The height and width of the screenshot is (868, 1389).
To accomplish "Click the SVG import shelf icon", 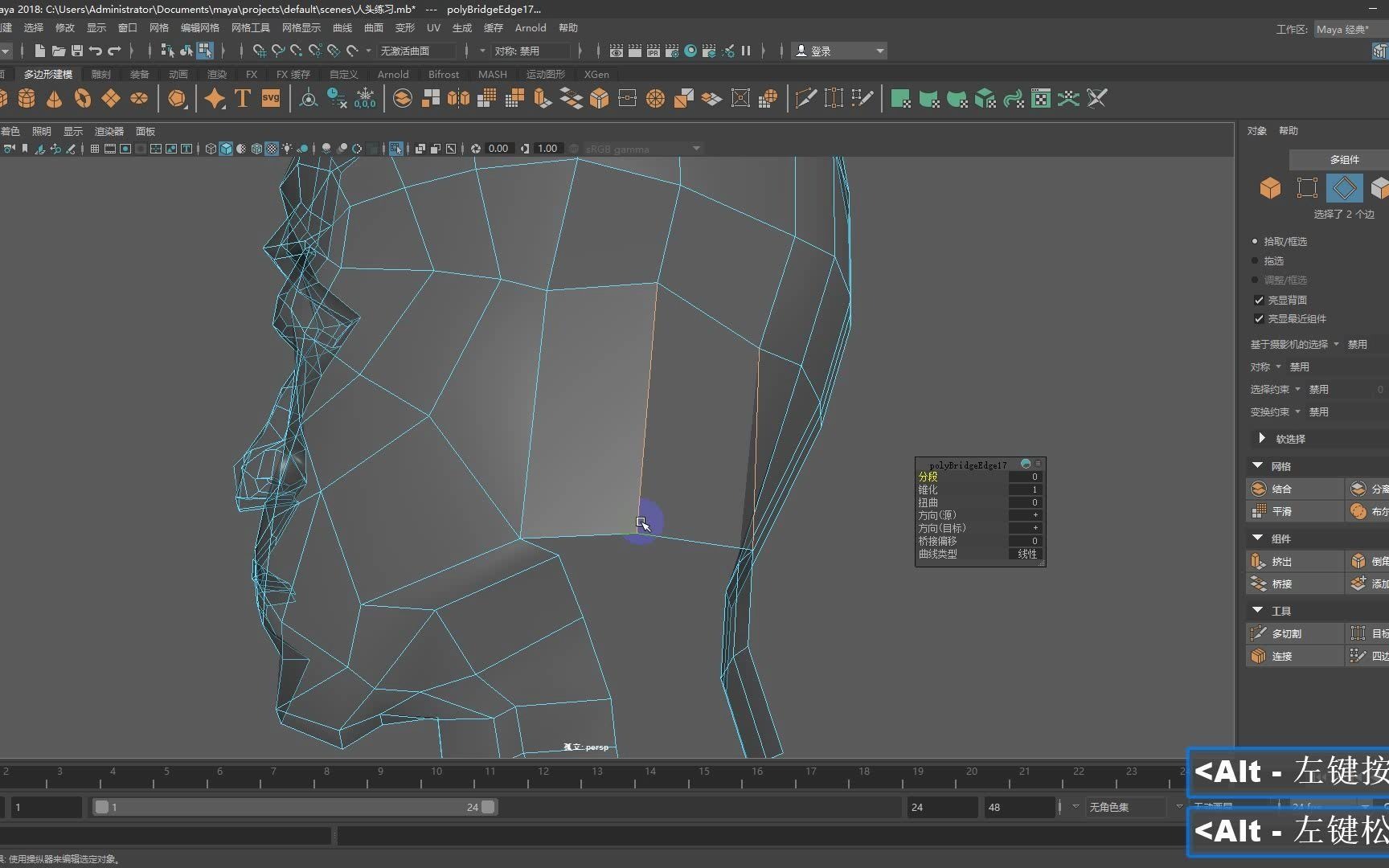I will pos(271,99).
